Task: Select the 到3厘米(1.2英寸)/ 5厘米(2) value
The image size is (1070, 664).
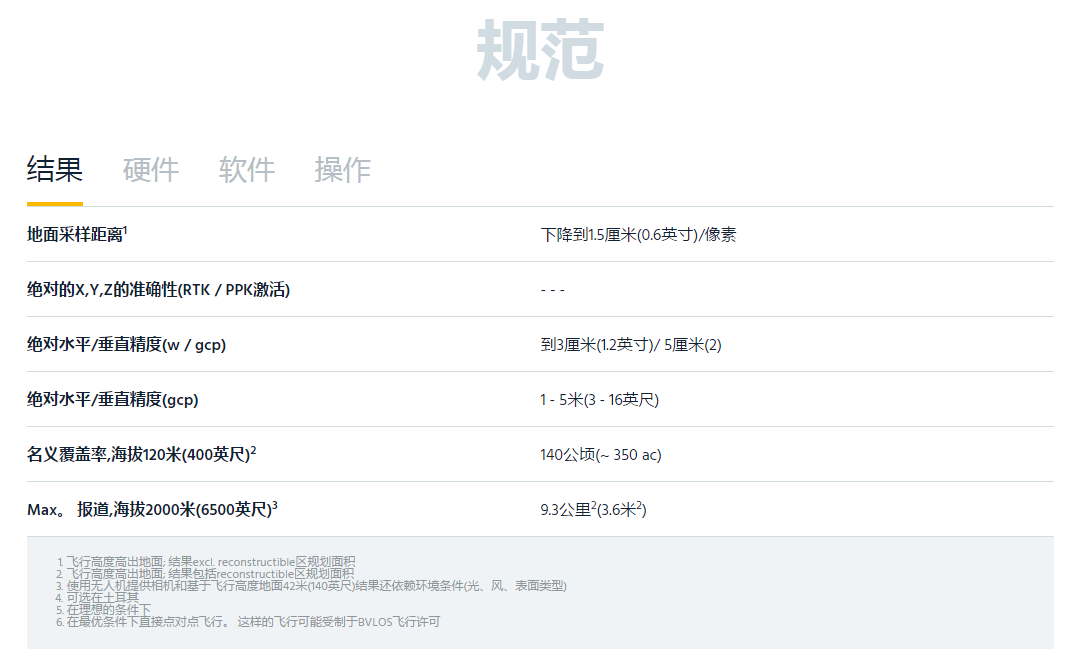Action: 630,345
